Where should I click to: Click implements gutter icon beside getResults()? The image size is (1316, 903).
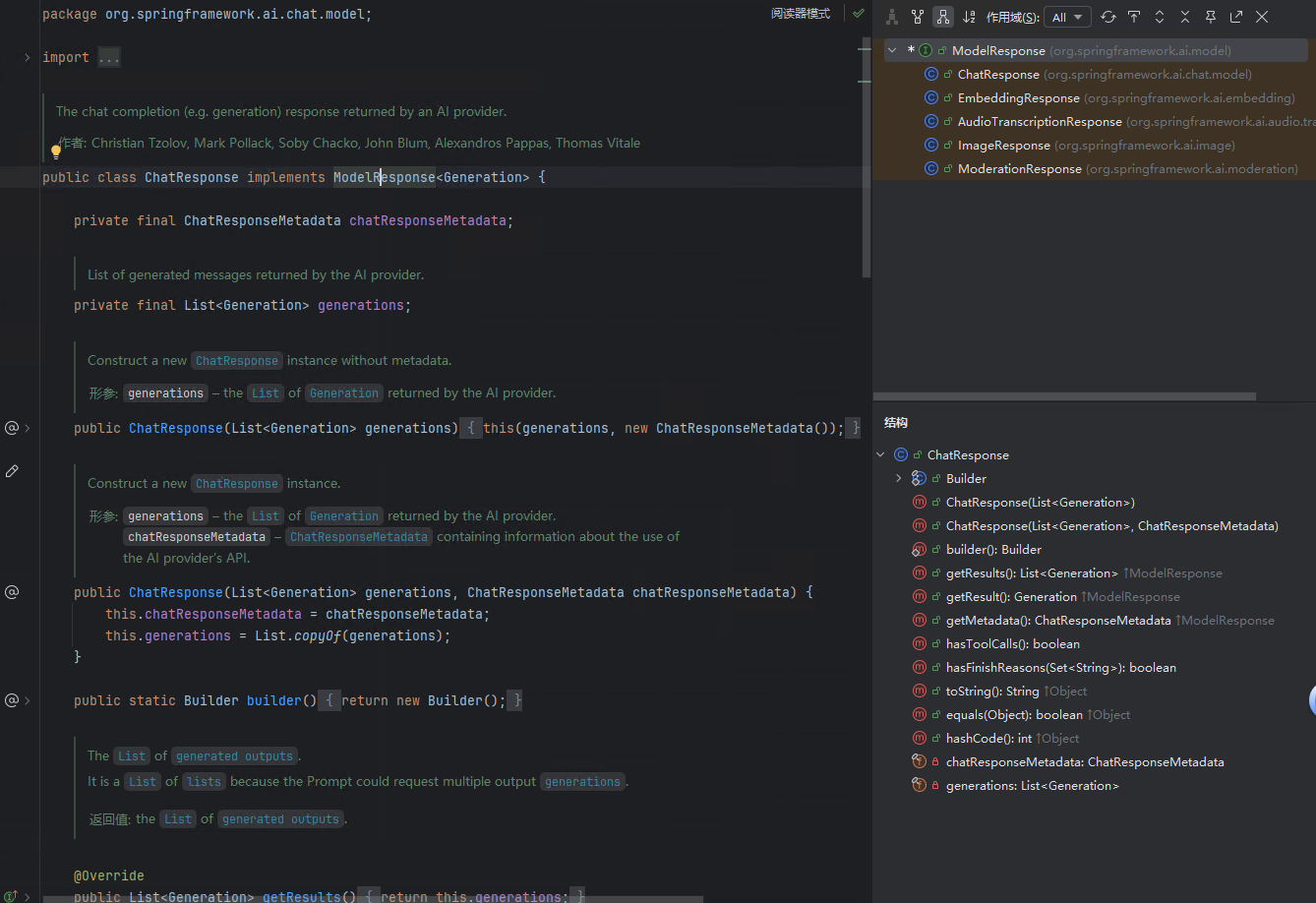click(12, 896)
